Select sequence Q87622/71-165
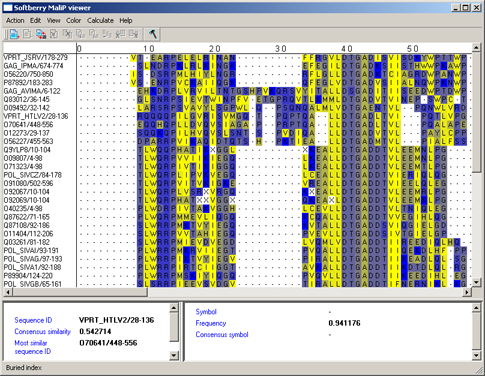This screenshot has width=485, height=376. pos(27,217)
